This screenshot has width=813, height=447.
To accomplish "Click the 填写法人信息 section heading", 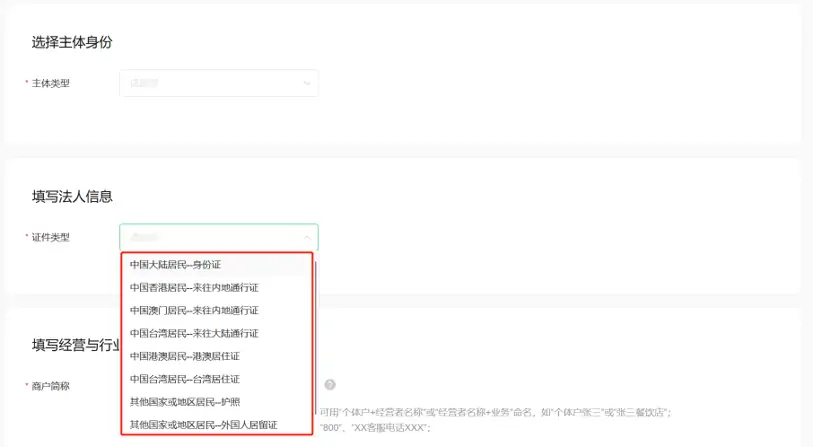I will [x=72, y=196].
